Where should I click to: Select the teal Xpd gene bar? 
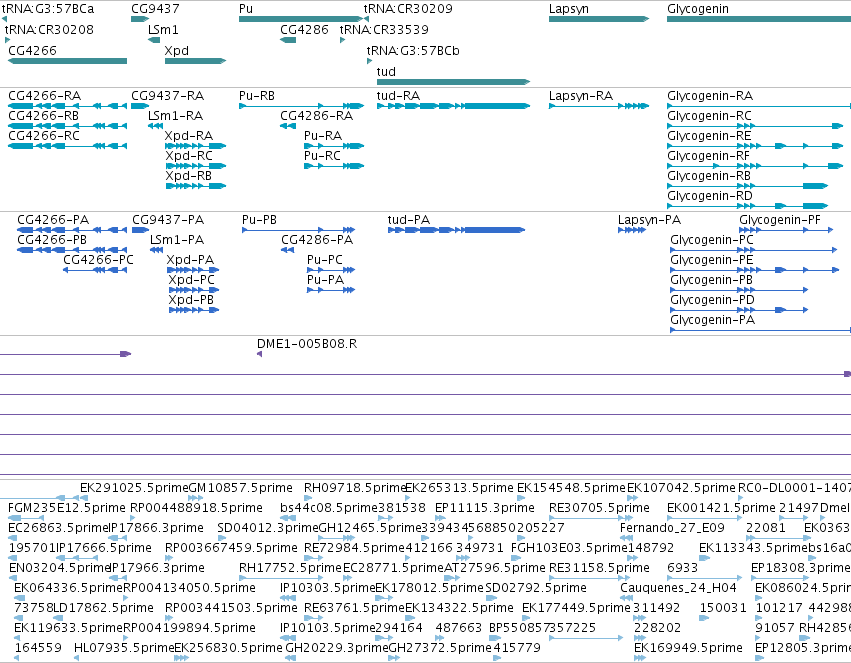click(195, 61)
